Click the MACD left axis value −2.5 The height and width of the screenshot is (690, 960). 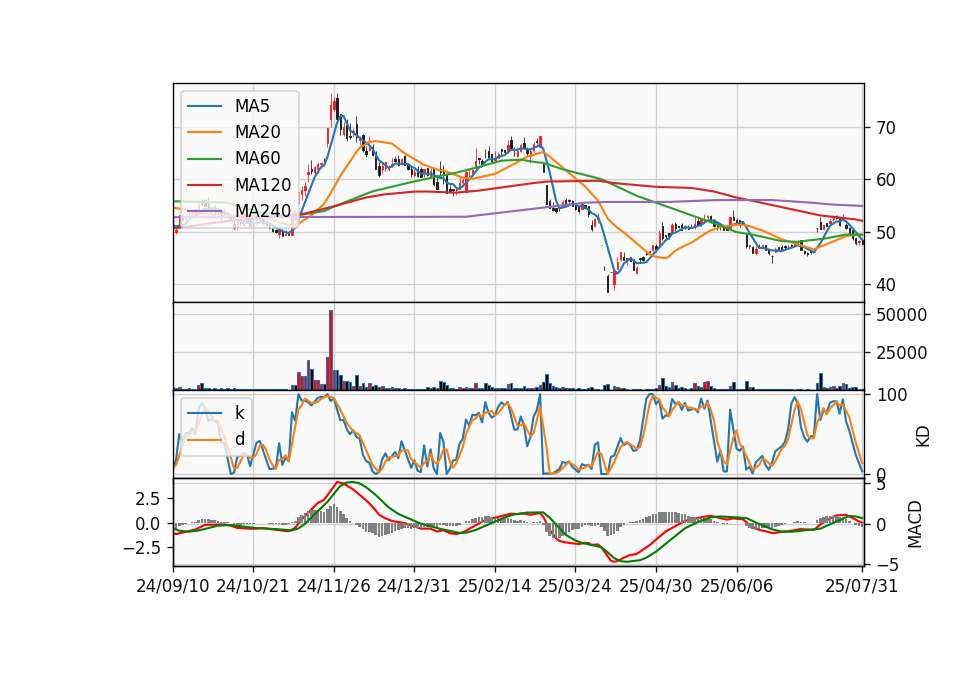[141, 547]
